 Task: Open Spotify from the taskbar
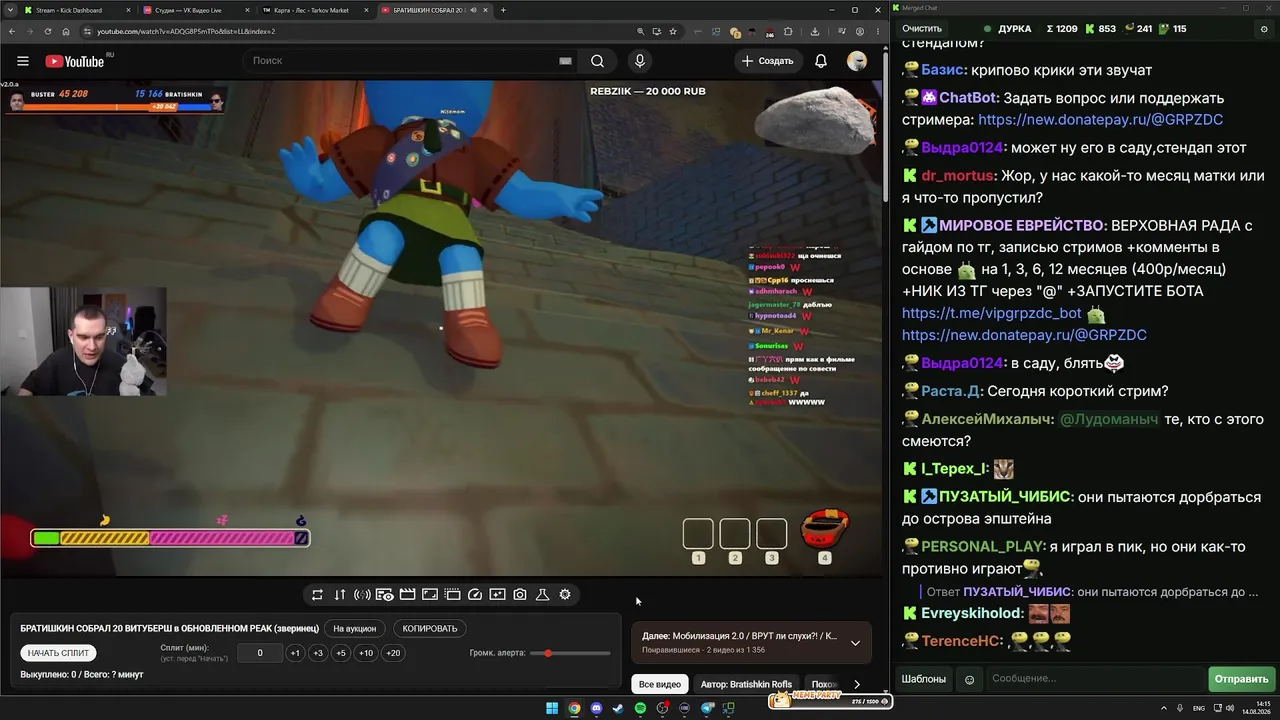pos(641,709)
